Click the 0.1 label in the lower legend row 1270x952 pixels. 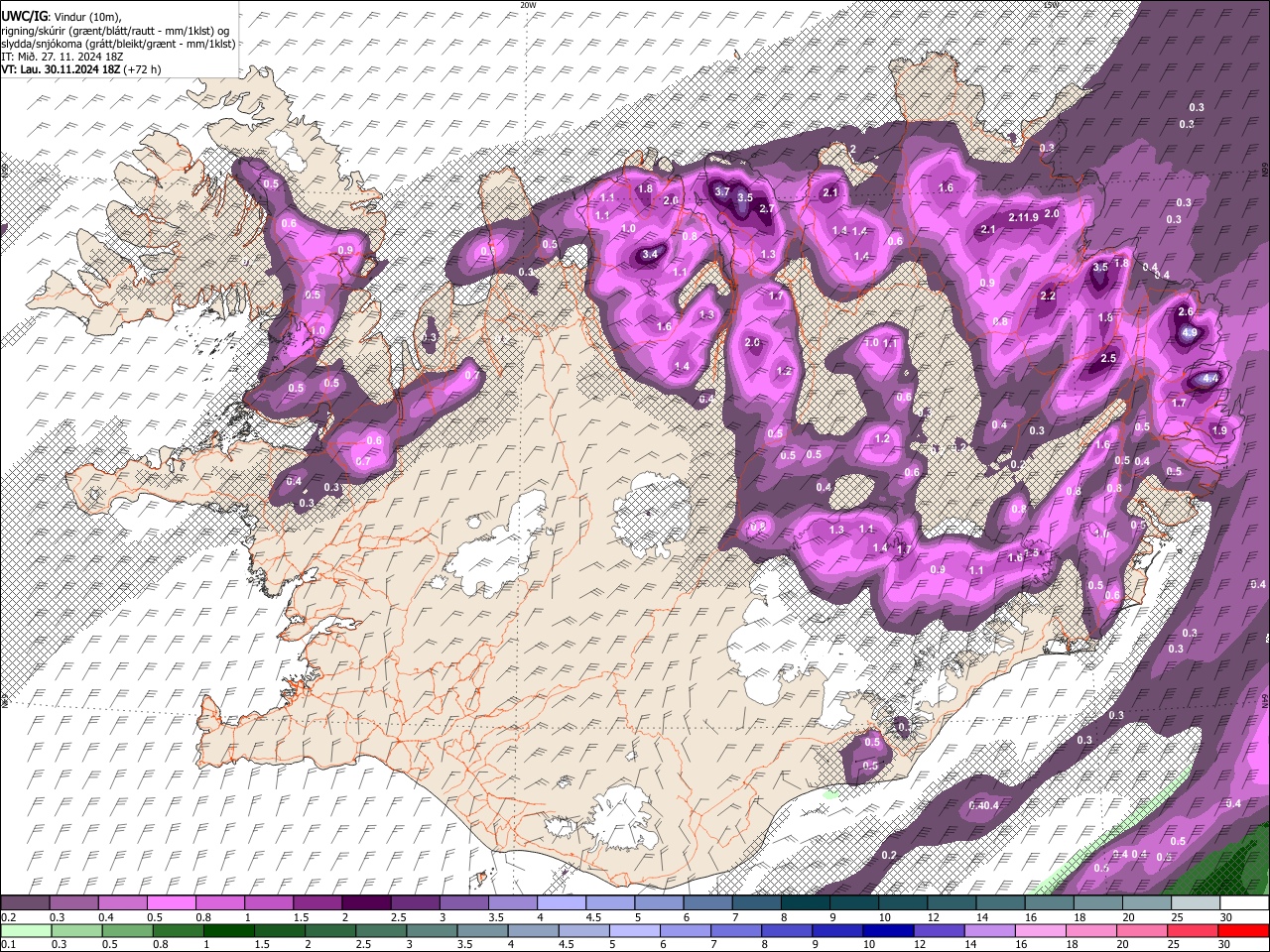pos(8,944)
